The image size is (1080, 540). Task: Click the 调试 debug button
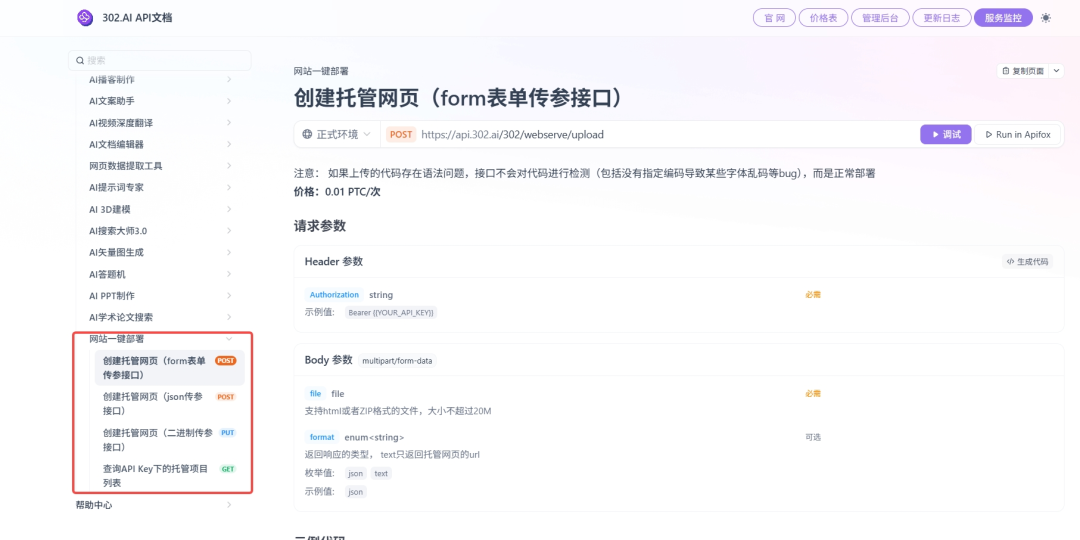(946, 134)
